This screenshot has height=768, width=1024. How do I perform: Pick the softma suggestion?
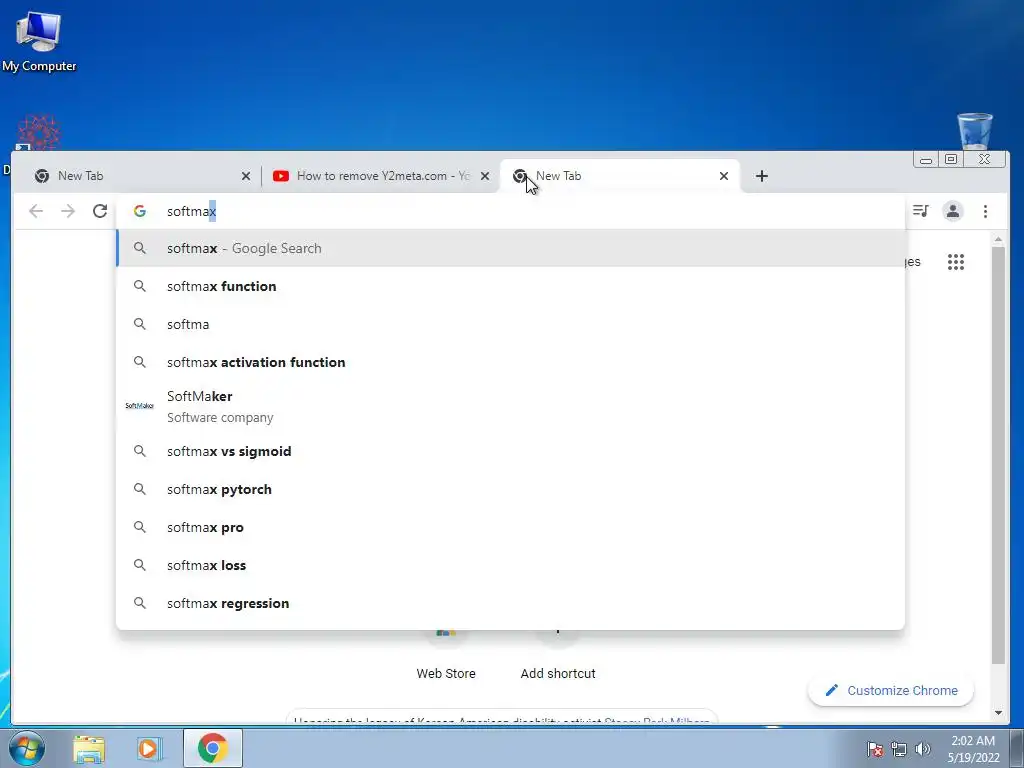pos(511,324)
